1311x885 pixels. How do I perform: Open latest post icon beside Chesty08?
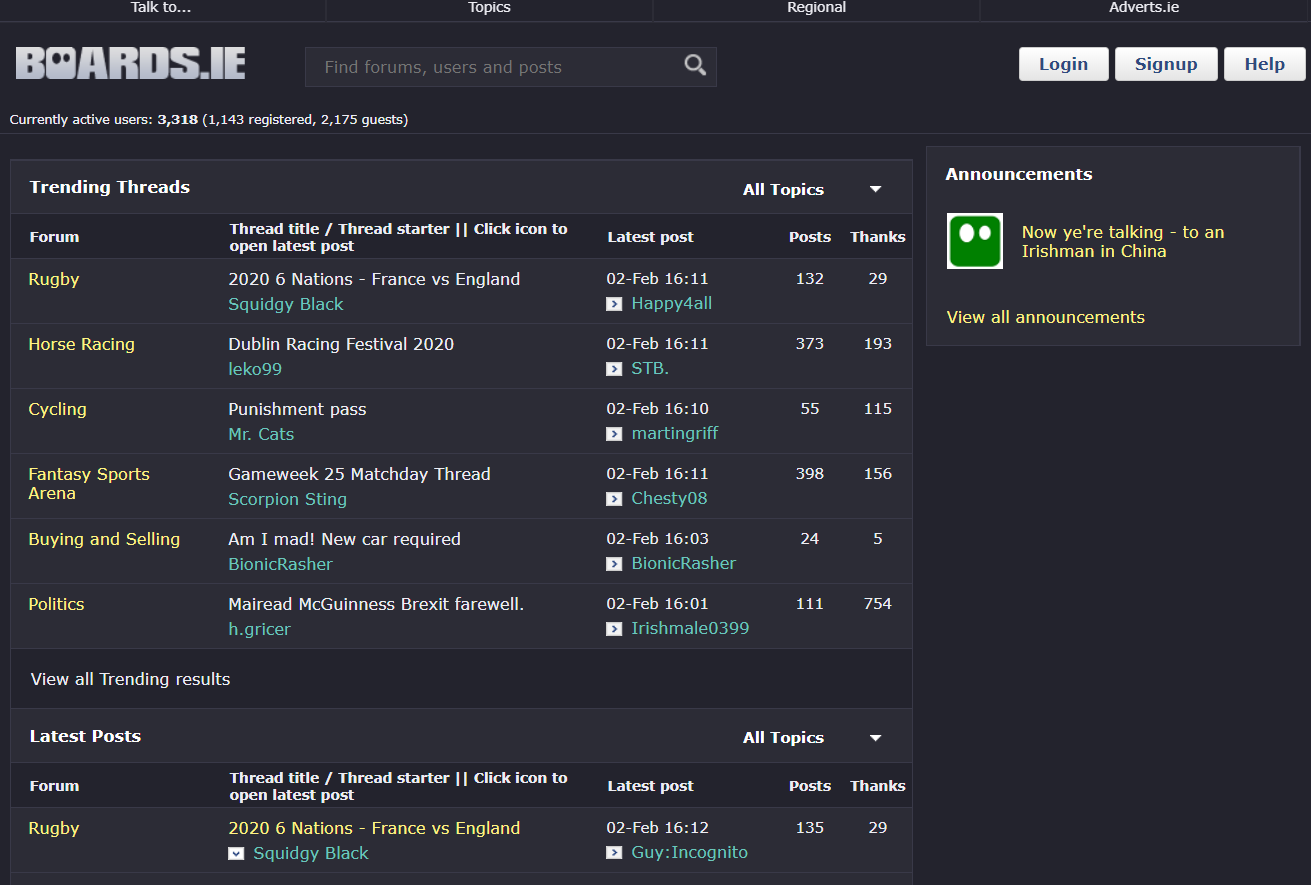tap(614, 499)
